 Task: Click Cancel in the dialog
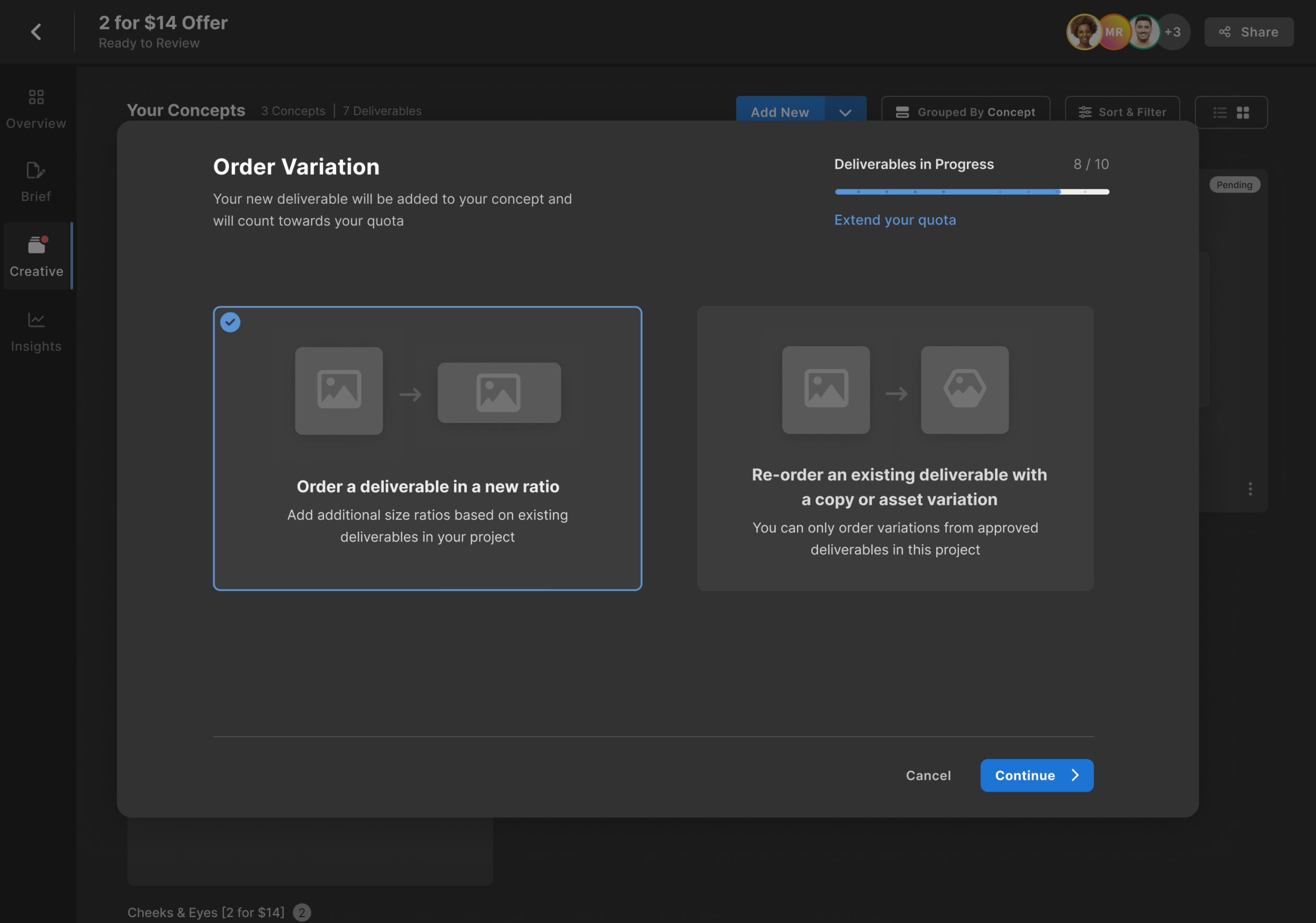pos(928,775)
